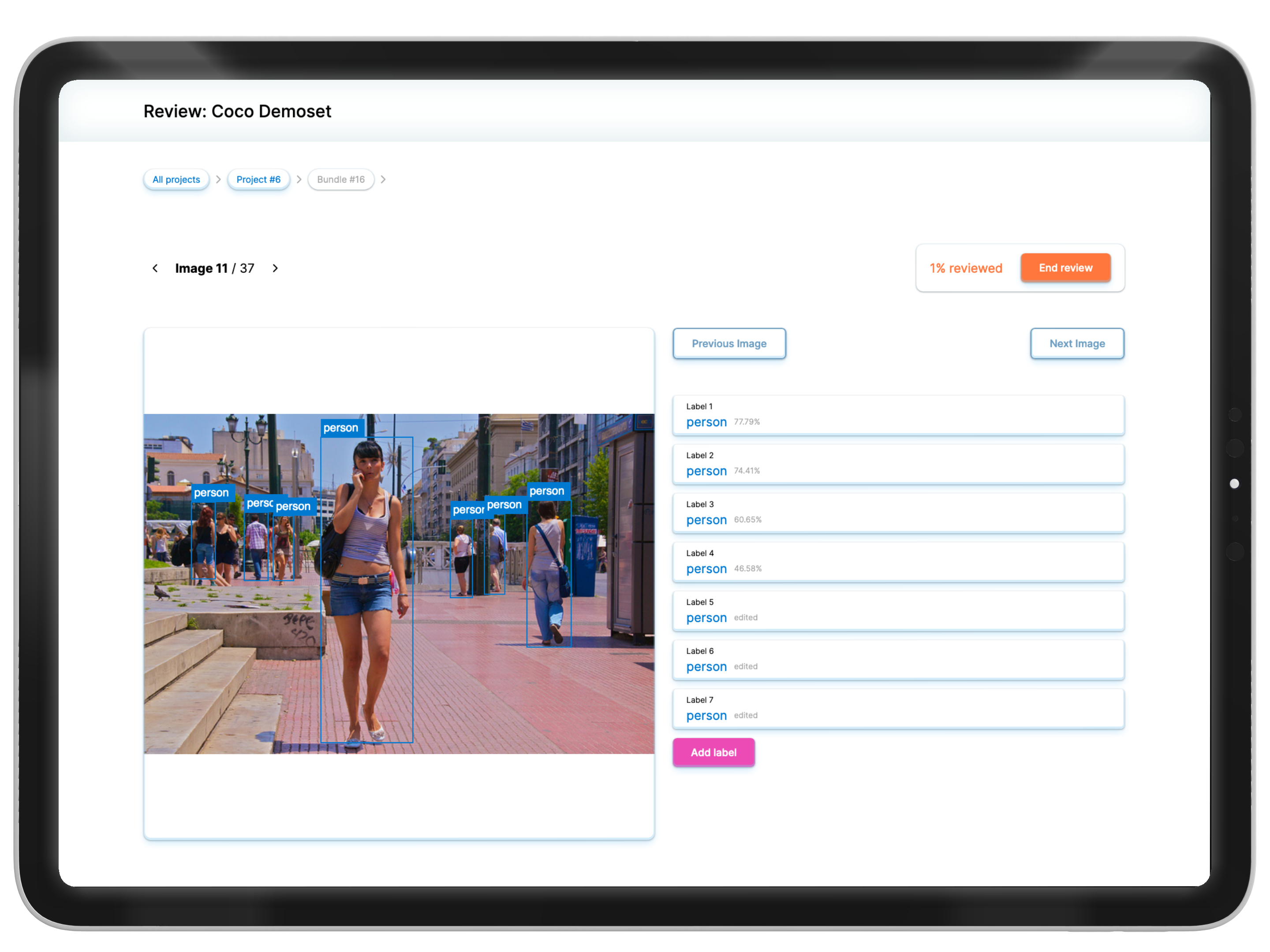Click the Next Image button
The width and height of the screenshot is (1270, 952).
pos(1076,343)
